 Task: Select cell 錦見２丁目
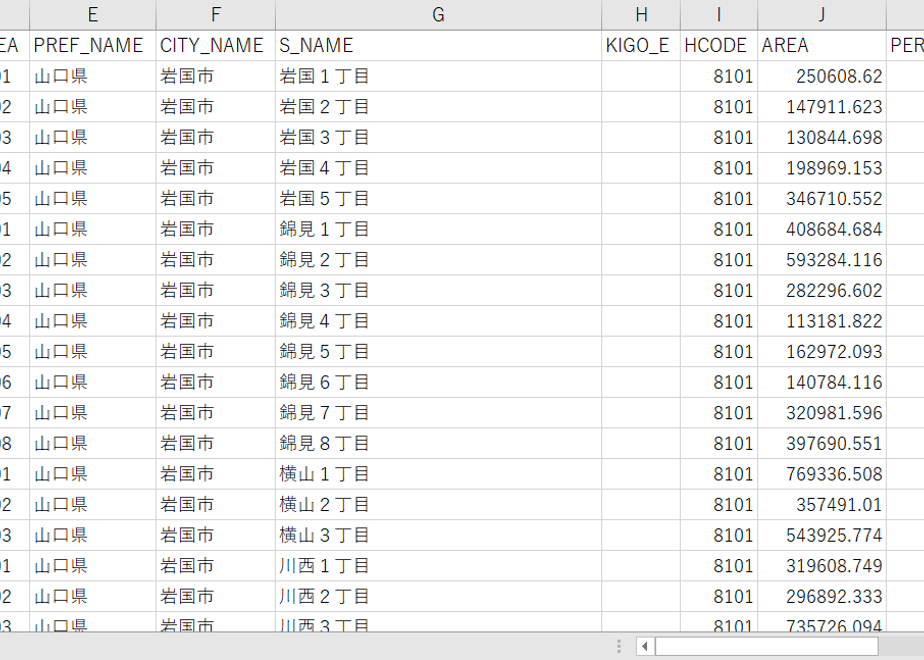point(438,260)
